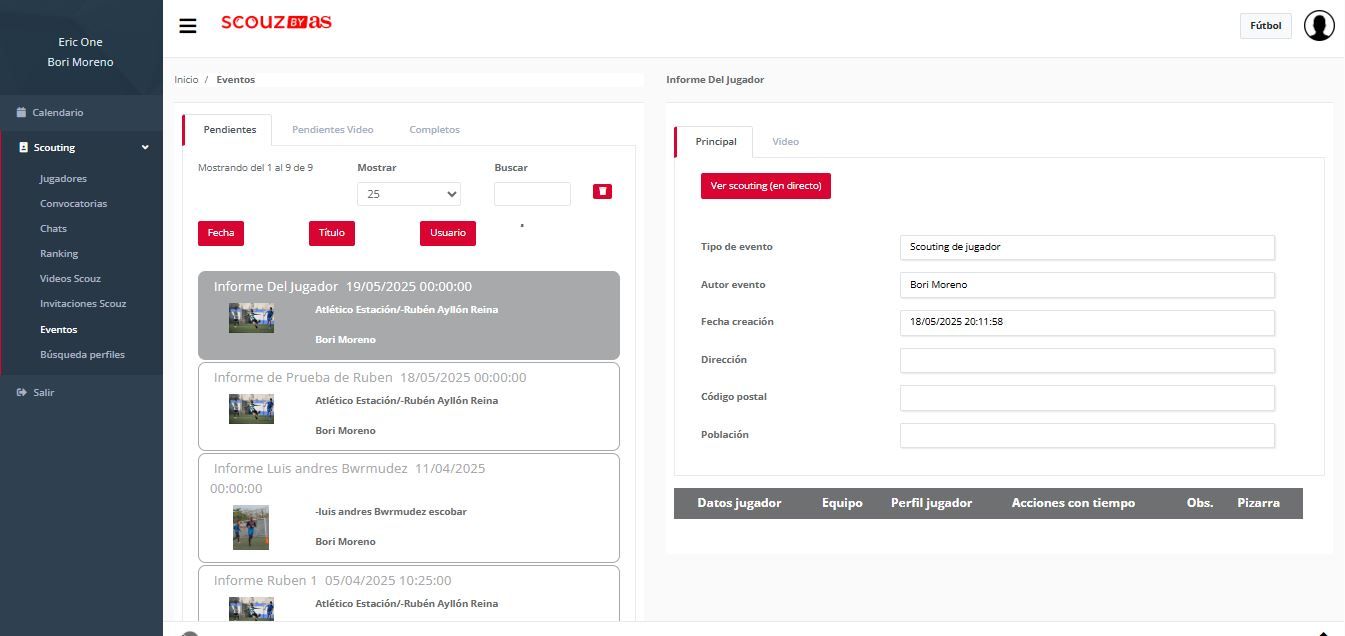Viewport: 1345px width, 636px height.
Task: Open the hamburger menu icon
Action: (188, 26)
